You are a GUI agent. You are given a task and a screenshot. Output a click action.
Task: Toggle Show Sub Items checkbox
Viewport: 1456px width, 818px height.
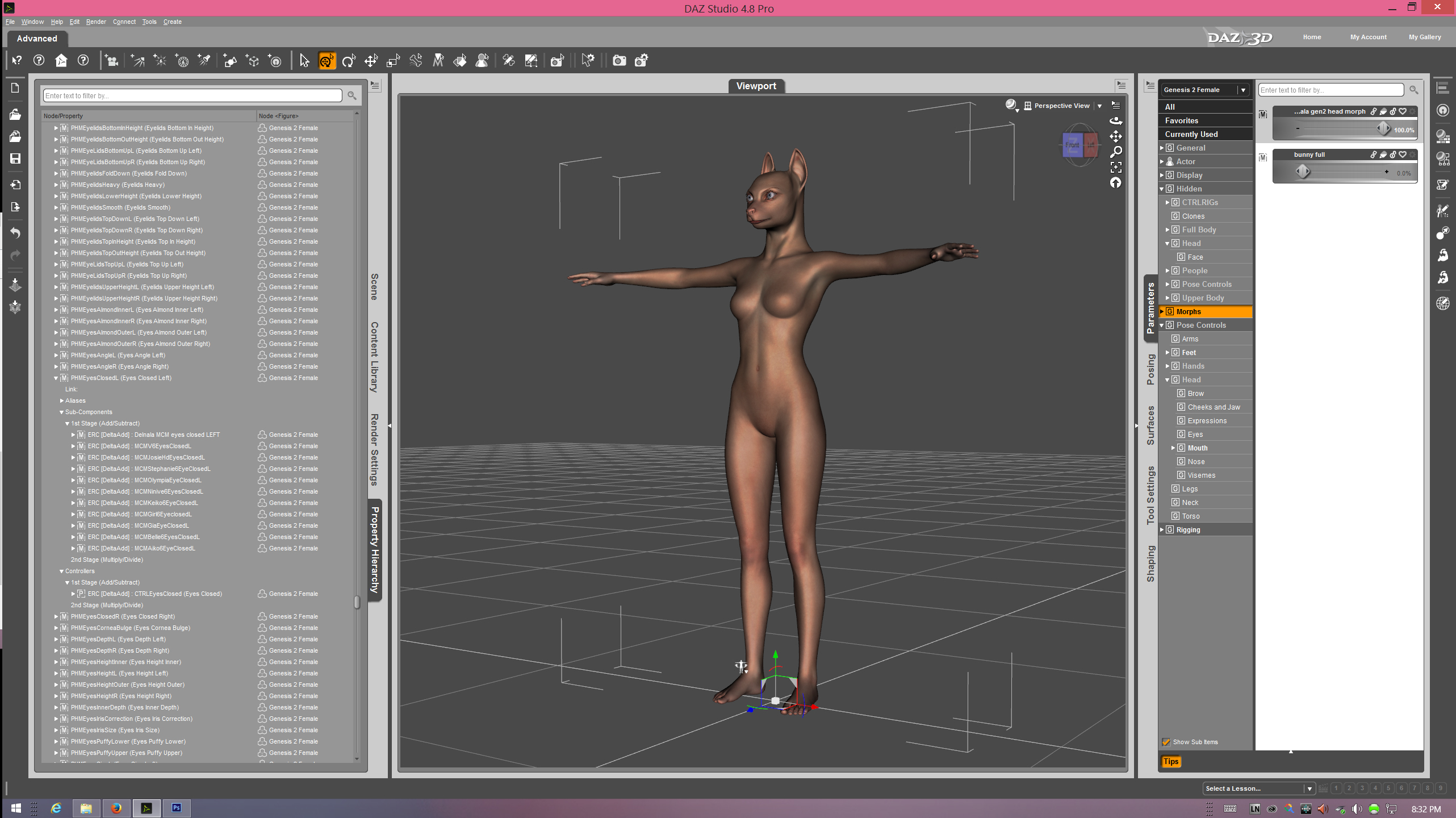tap(1166, 742)
